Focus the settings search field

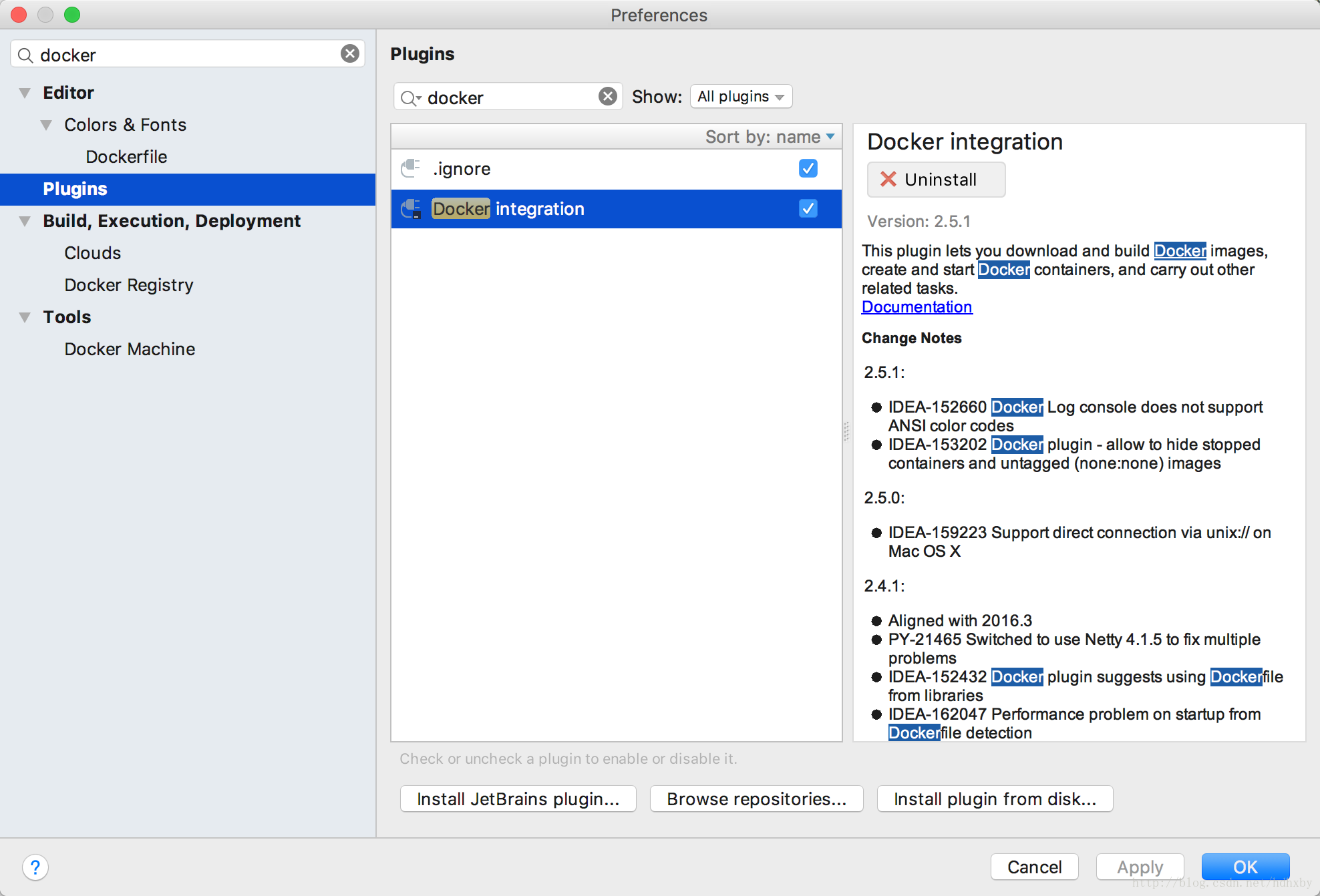coord(188,54)
